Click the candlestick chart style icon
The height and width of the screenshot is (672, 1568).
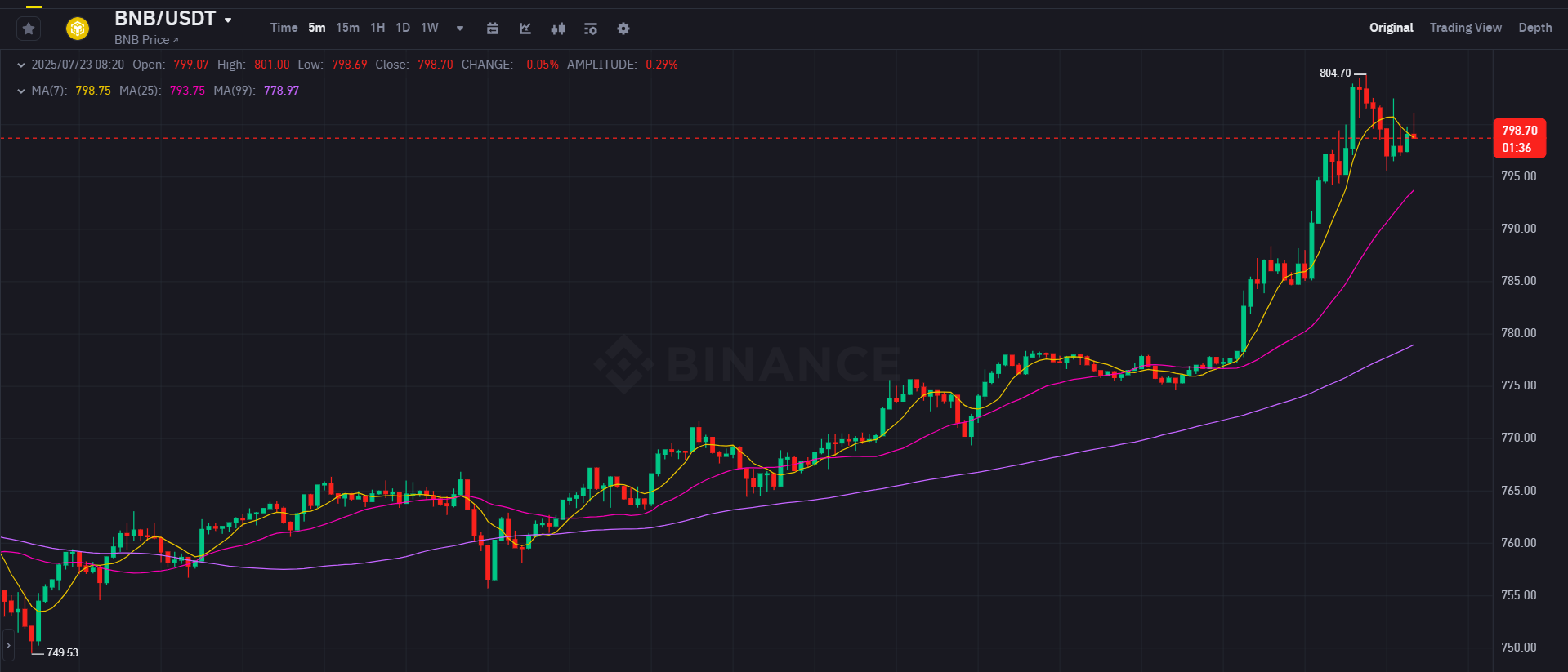coord(558,29)
